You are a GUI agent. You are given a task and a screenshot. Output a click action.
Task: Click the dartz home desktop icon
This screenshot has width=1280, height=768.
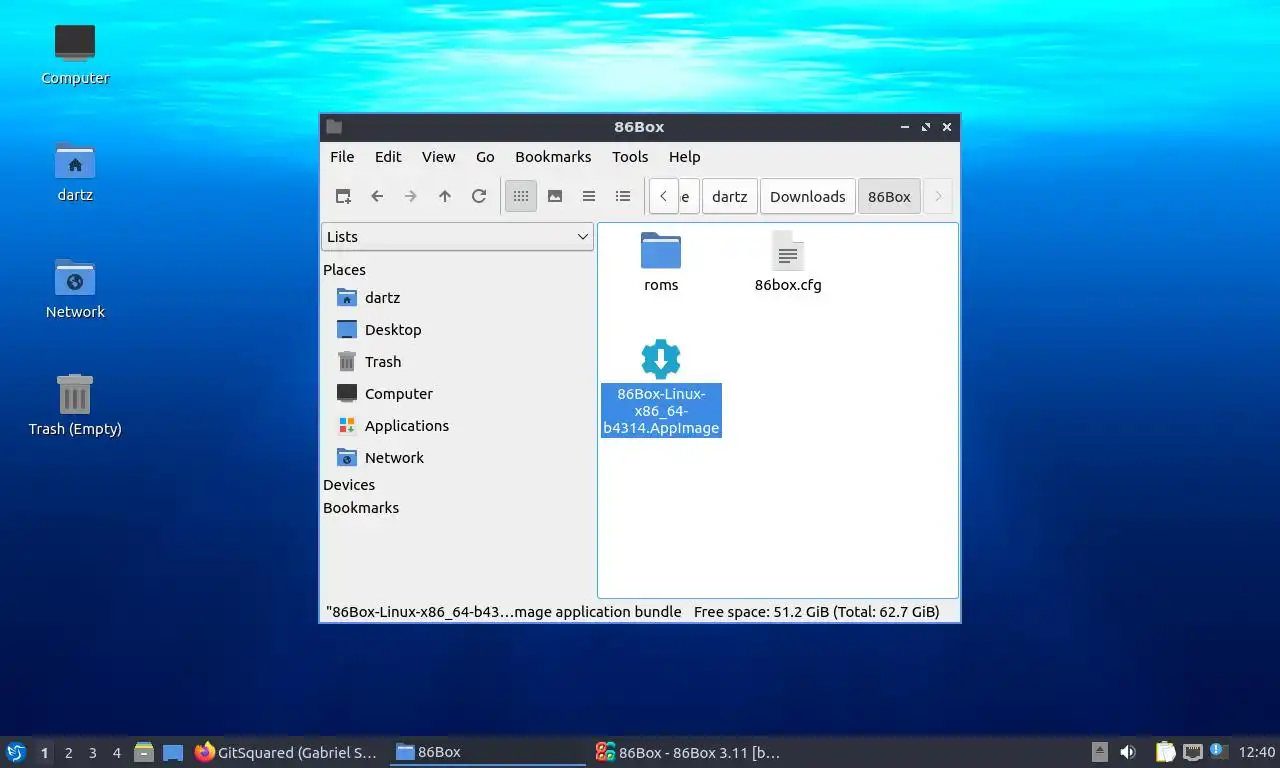pos(75,171)
